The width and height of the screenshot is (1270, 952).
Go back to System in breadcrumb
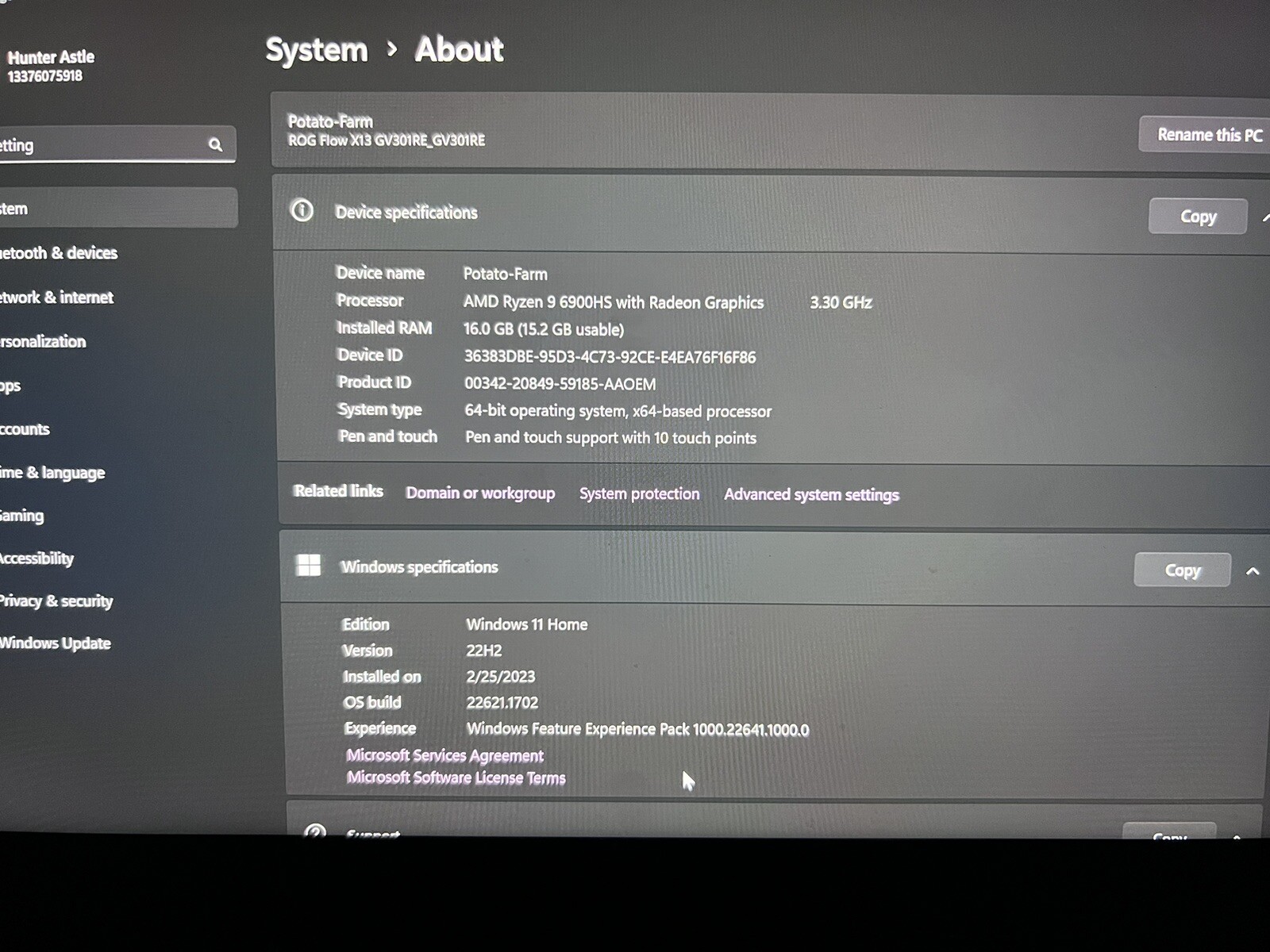click(316, 50)
